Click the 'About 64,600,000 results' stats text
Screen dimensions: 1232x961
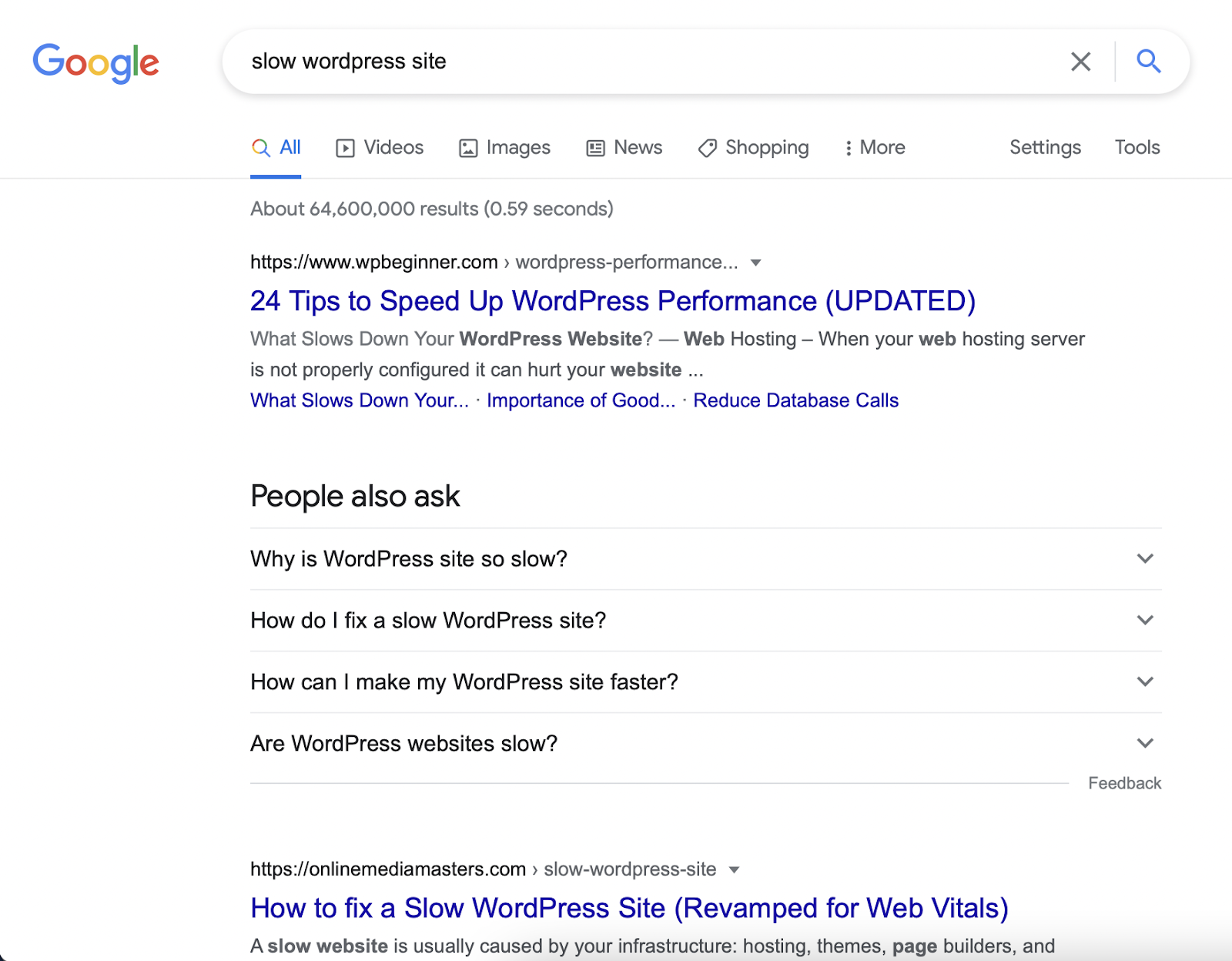click(x=432, y=209)
